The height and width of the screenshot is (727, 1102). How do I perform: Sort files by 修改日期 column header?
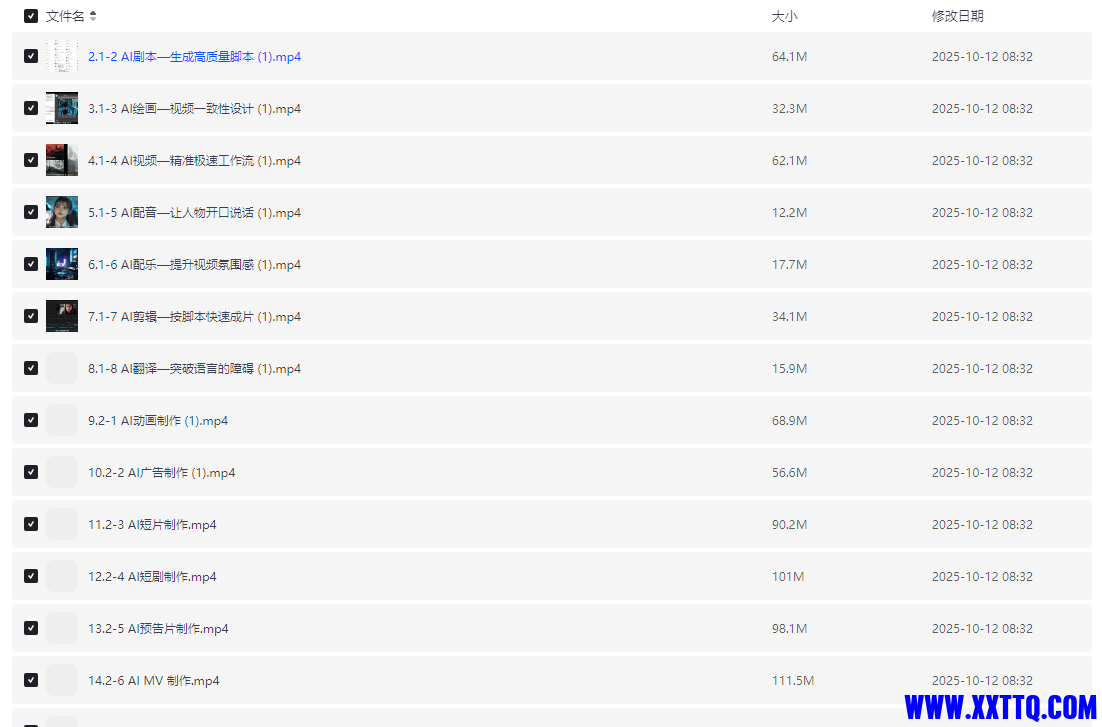[957, 16]
